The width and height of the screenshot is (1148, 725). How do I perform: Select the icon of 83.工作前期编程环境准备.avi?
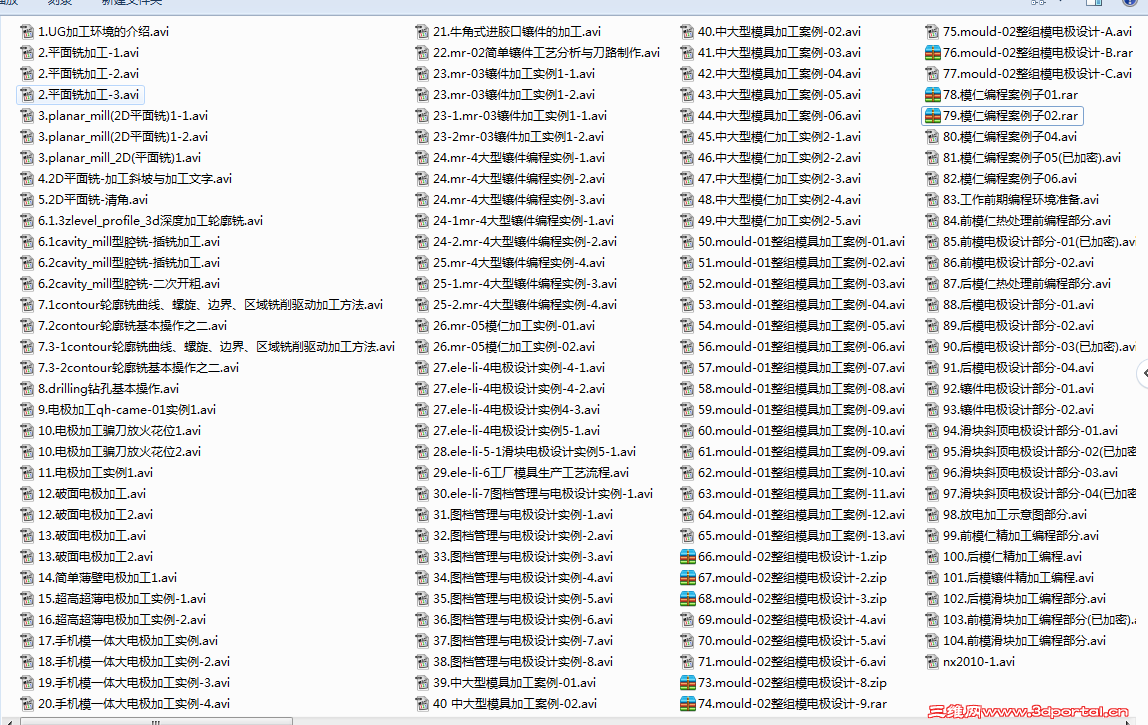[932, 199]
